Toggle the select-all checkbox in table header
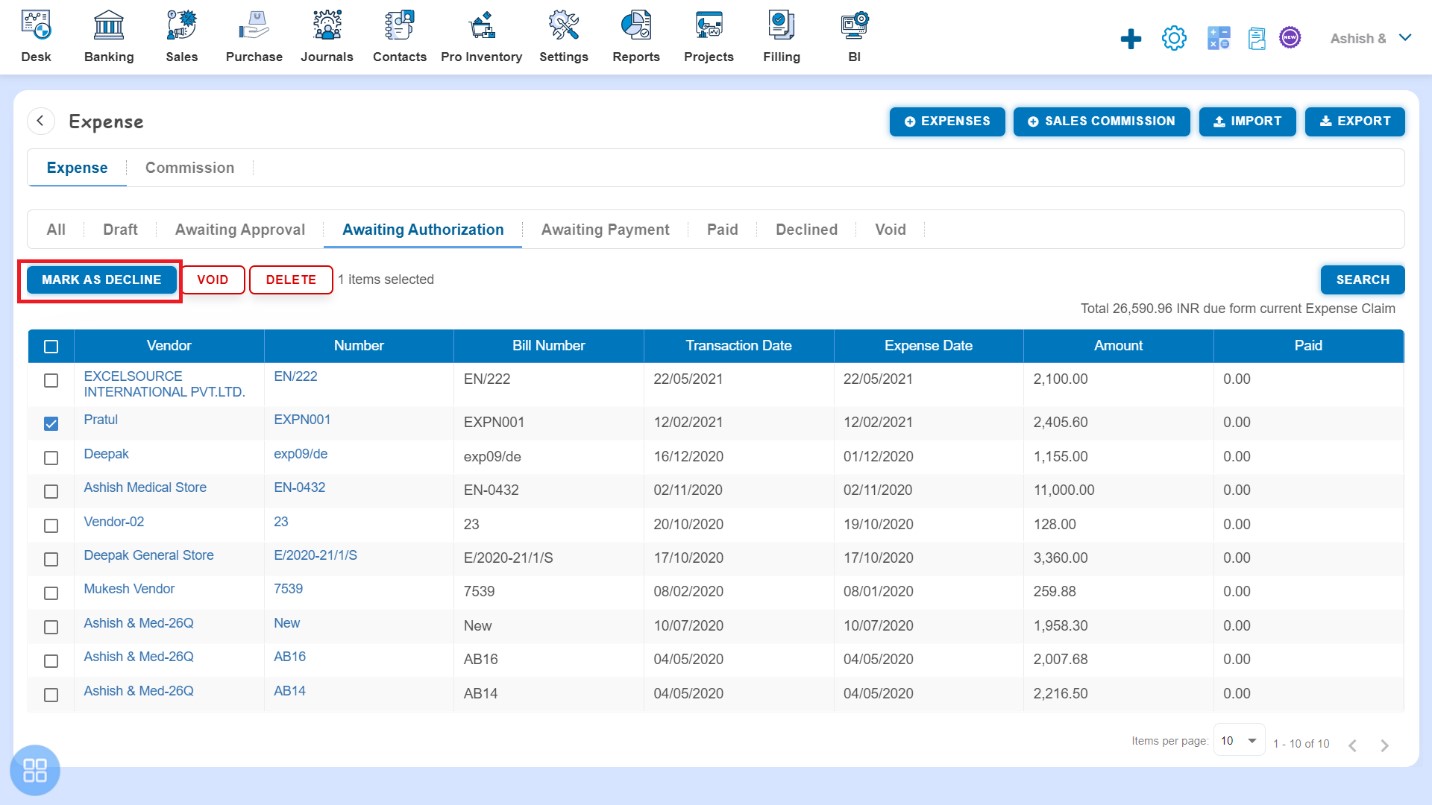1432x805 pixels. pyautogui.click(x=51, y=347)
